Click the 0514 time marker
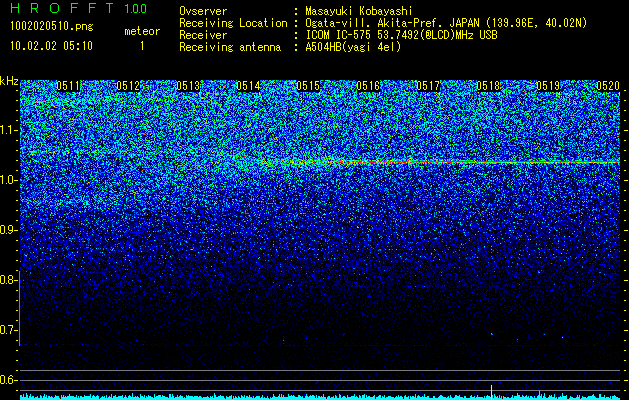This screenshot has height=400, width=629. point(248,86)
